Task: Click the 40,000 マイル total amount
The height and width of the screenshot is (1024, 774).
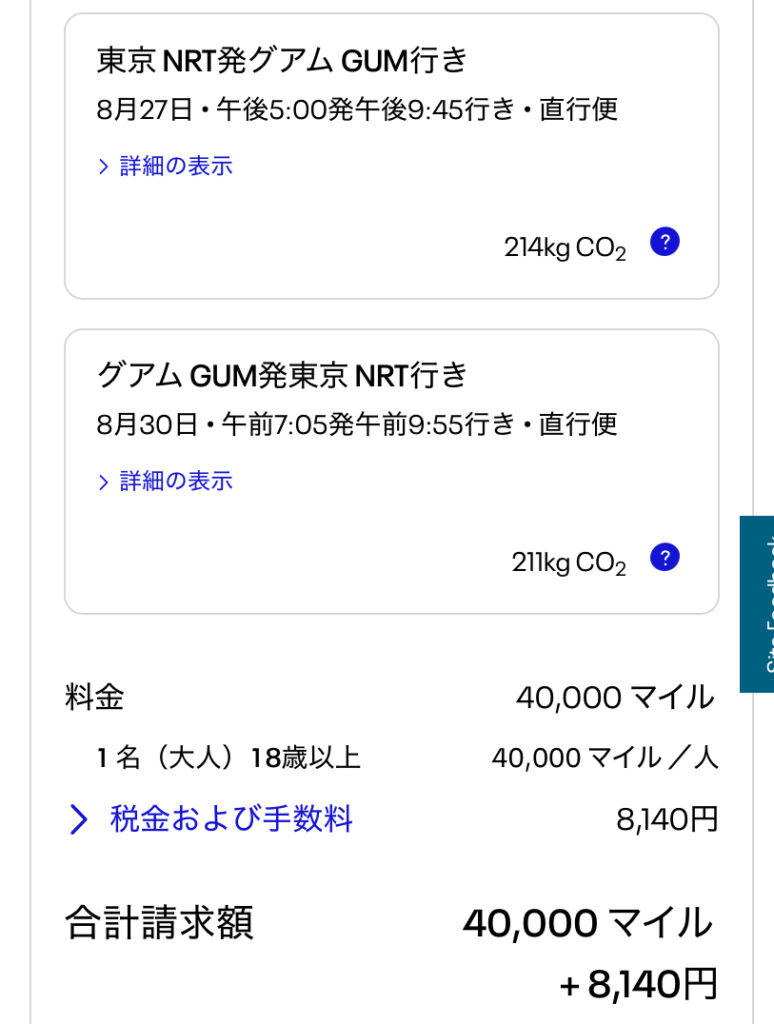Action: tap(588, 923)
